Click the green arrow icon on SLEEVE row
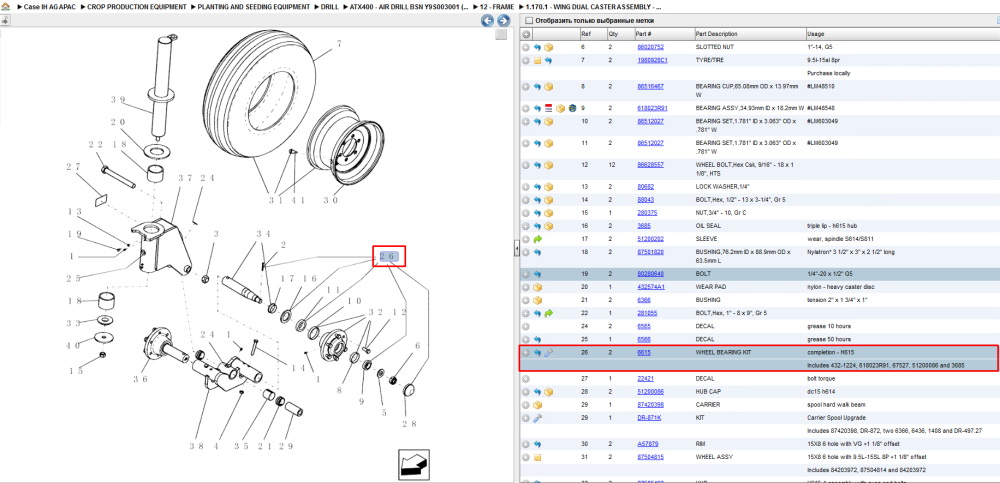Screen dimensions: 1000x483 (537, 239)
